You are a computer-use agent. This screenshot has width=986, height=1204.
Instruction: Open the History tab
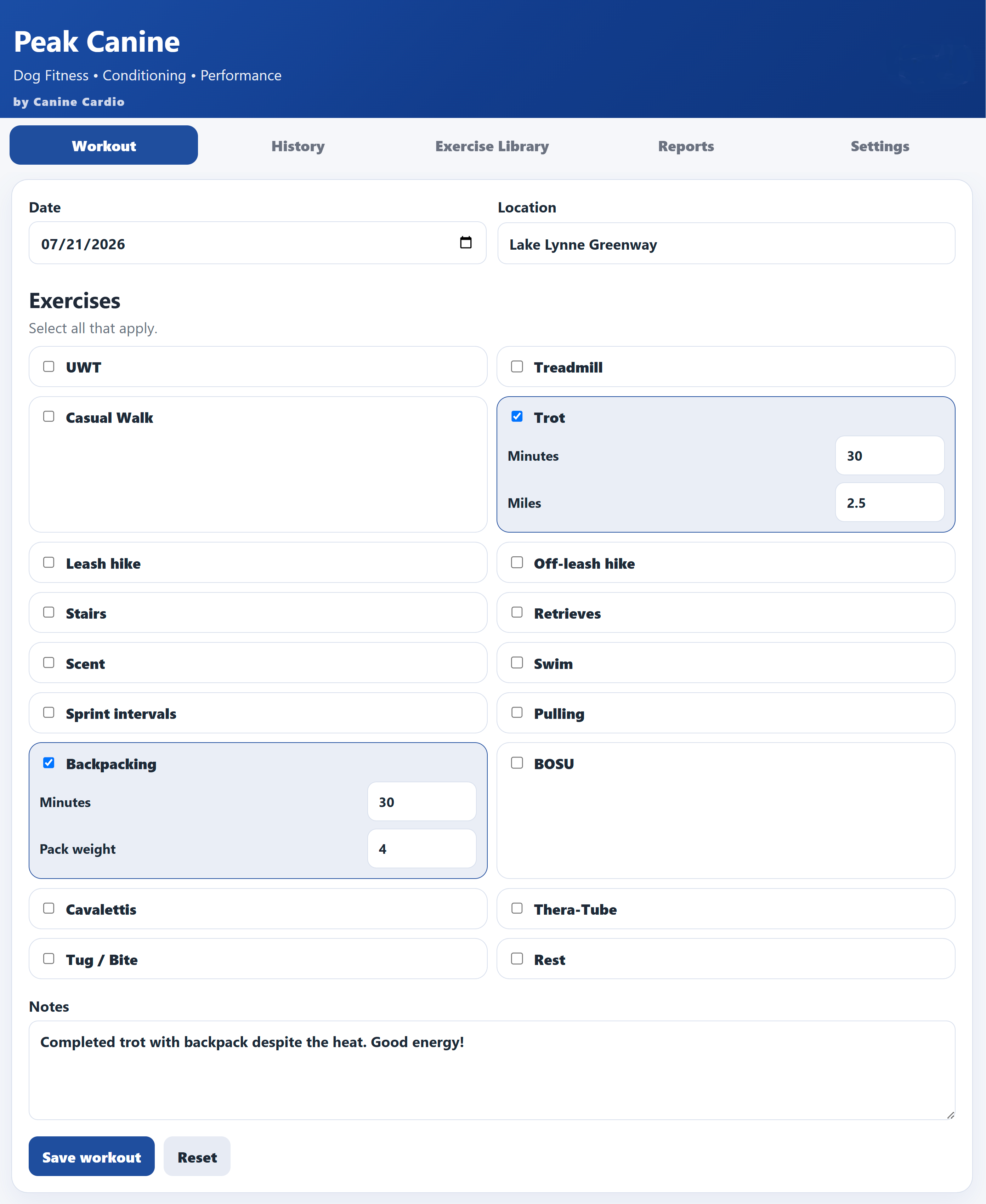[298, 146]
